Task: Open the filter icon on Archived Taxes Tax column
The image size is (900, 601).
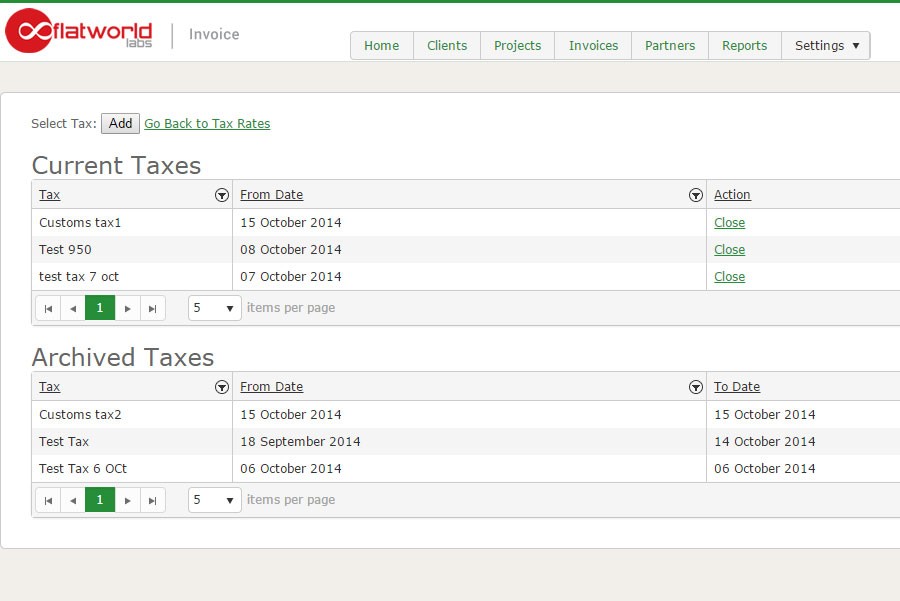Action: pos(222,386)
